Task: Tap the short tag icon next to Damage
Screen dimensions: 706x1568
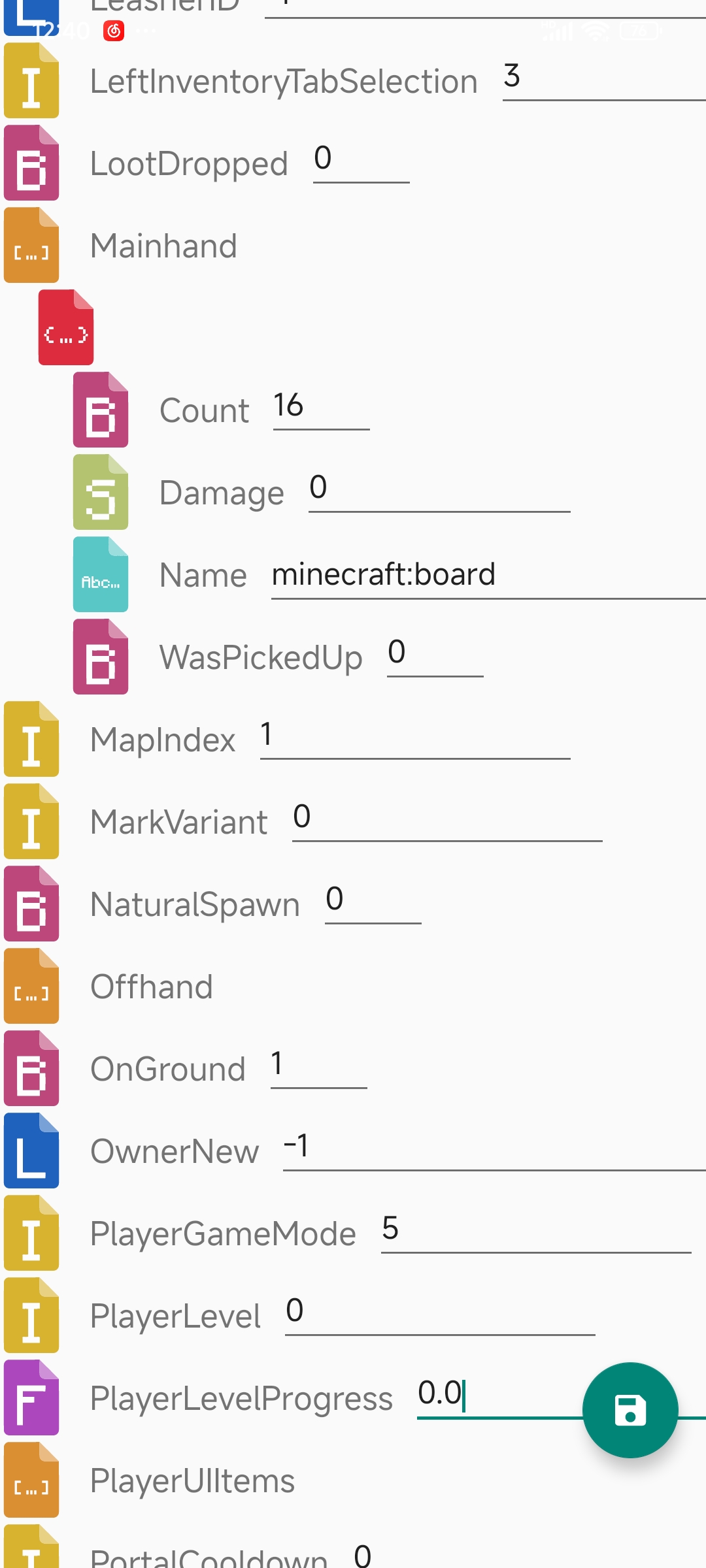Action: click(101, 493)
